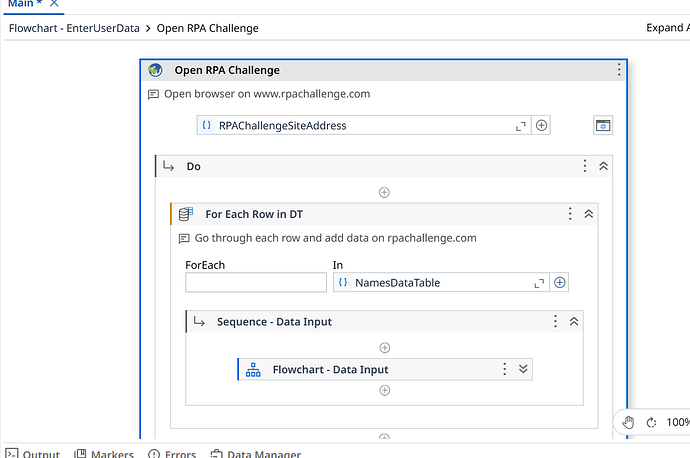Select the For Each Row in DT header
Image resolution: width=690 pixels, height=458 pixels.
[x=384, y=214]
